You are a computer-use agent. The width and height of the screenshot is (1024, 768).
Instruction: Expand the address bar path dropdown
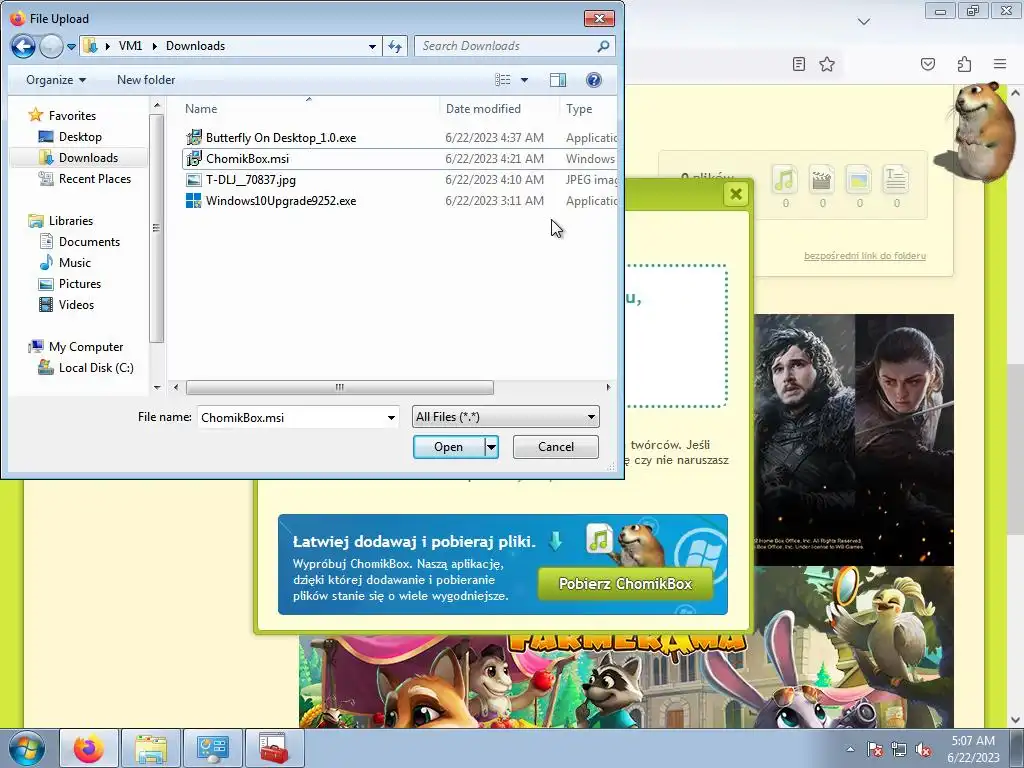(372, 46)
